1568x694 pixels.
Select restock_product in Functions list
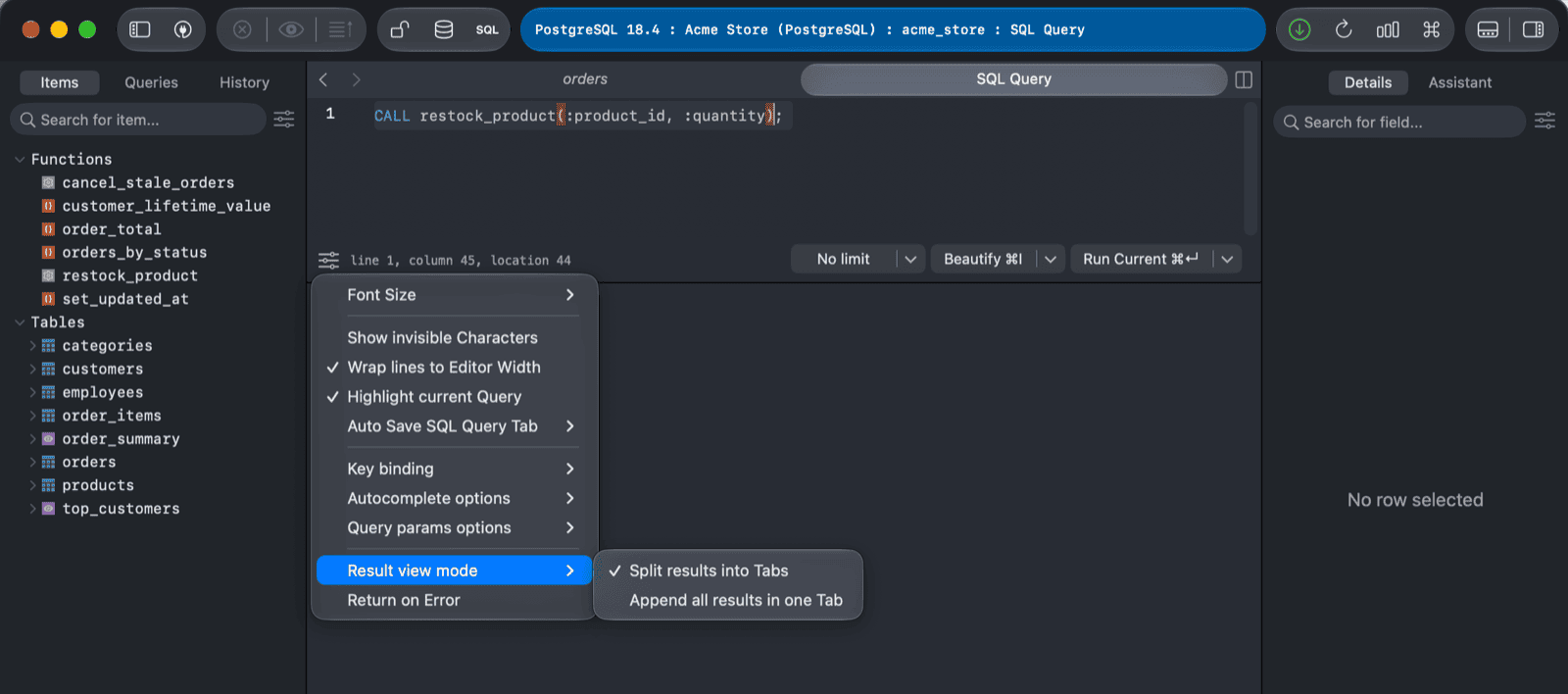pyautogui.click(x=130, y=275)
